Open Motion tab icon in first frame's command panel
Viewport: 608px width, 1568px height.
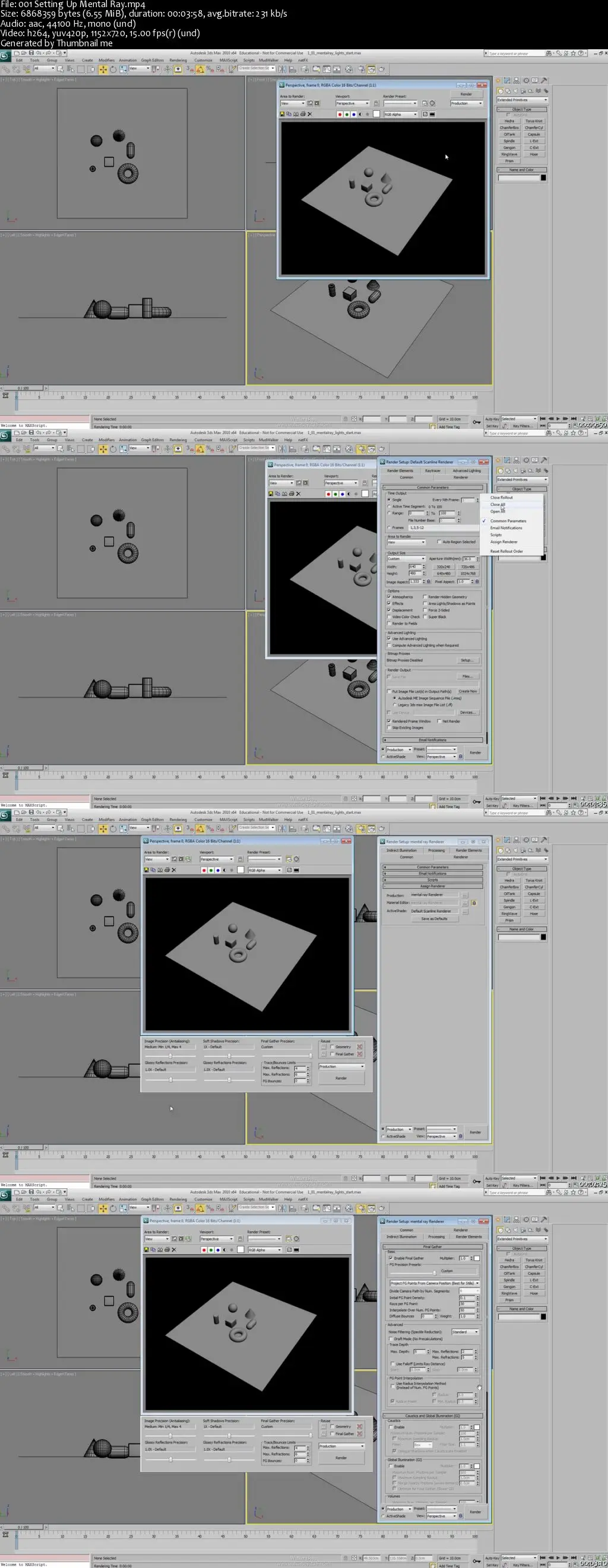coord(527,80)
